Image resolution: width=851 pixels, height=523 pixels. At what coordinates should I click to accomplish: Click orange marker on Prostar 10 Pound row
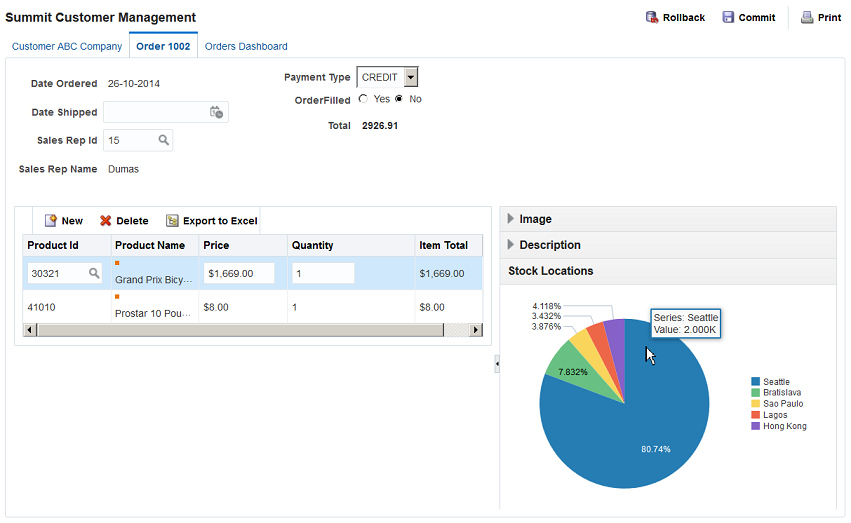click(117, 297)
